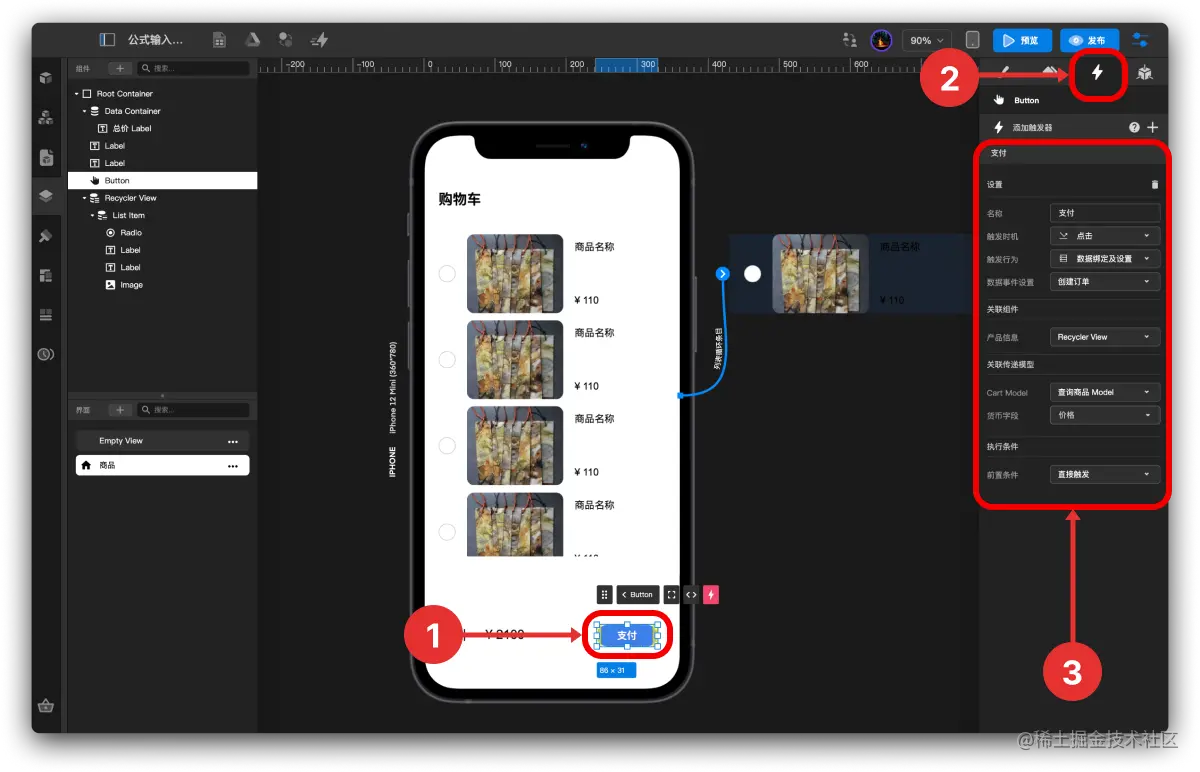Select the 总价 Label tree item
This screenshot has height=772, width=1200.
131,129
